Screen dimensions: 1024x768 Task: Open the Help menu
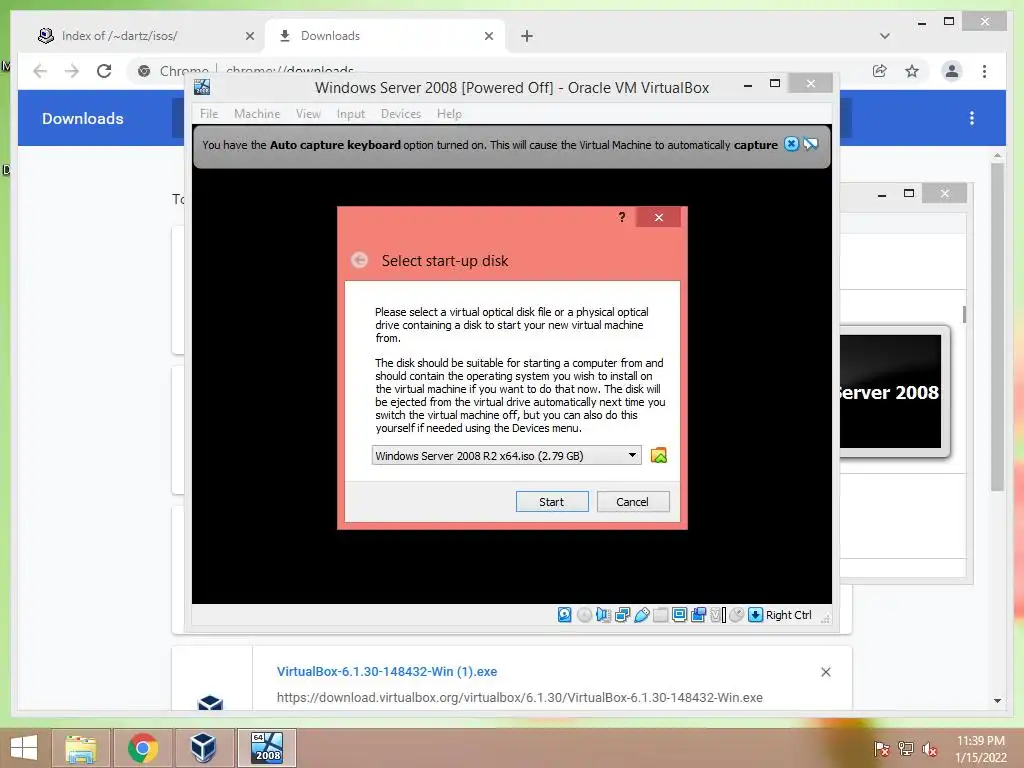[449, 114]
